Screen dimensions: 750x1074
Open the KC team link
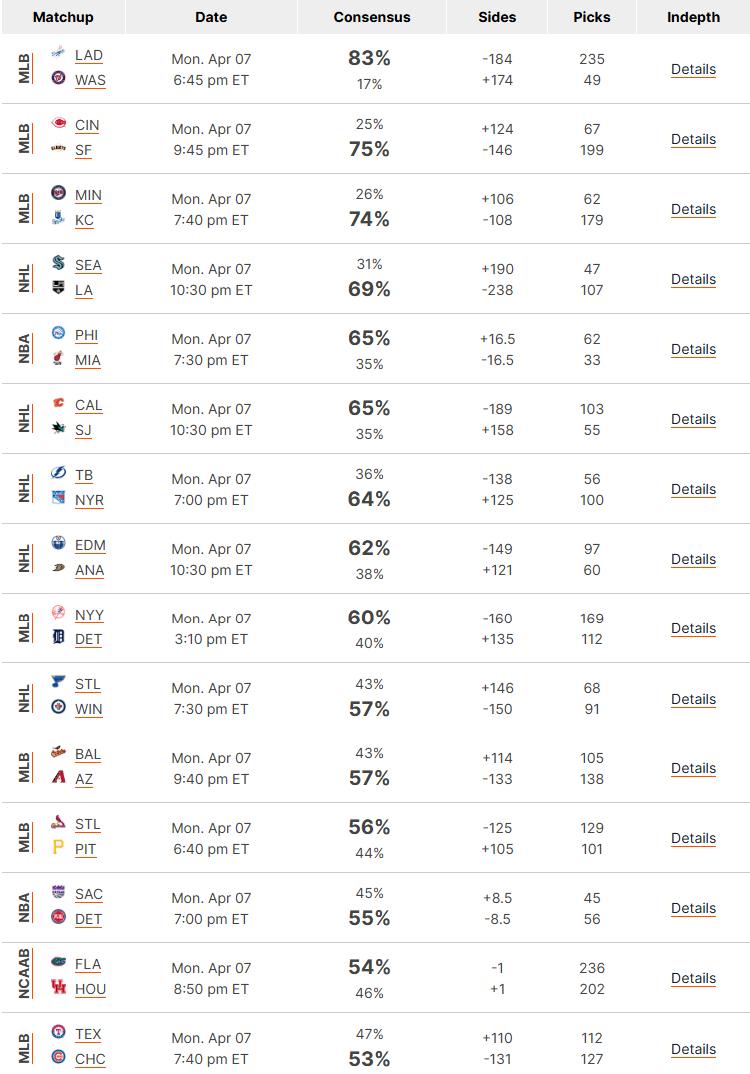click(x=84, y=221)
